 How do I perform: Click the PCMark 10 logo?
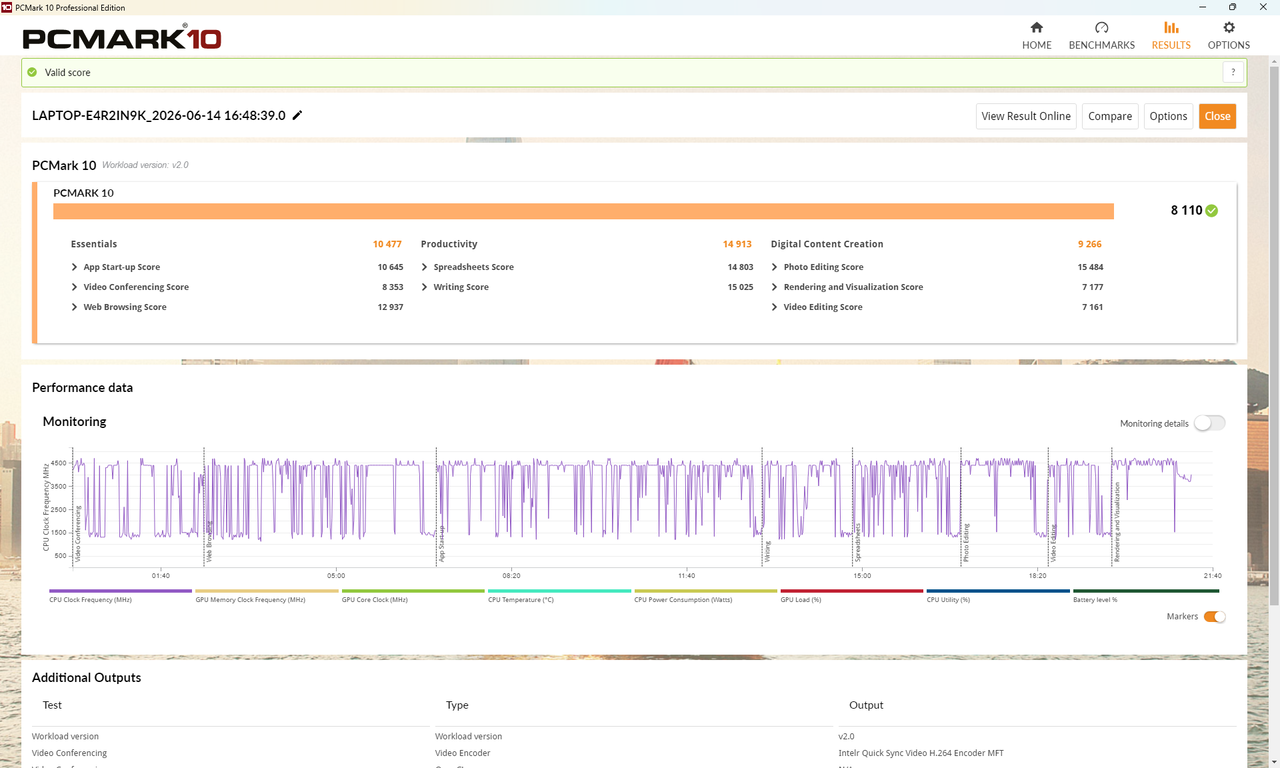click(122, 38)
